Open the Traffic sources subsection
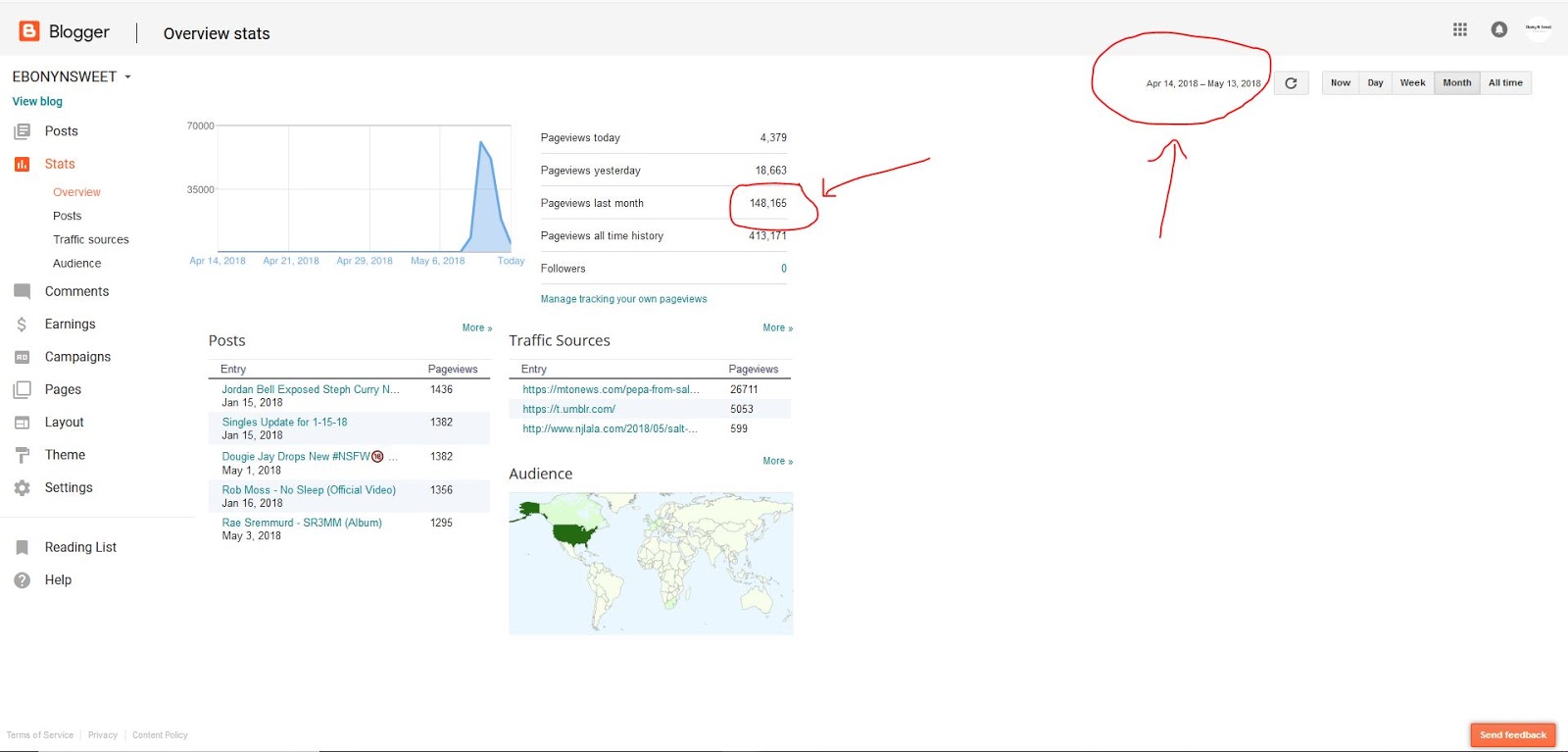The width and height of the screenshot is (1568, 752). [91, 239]
